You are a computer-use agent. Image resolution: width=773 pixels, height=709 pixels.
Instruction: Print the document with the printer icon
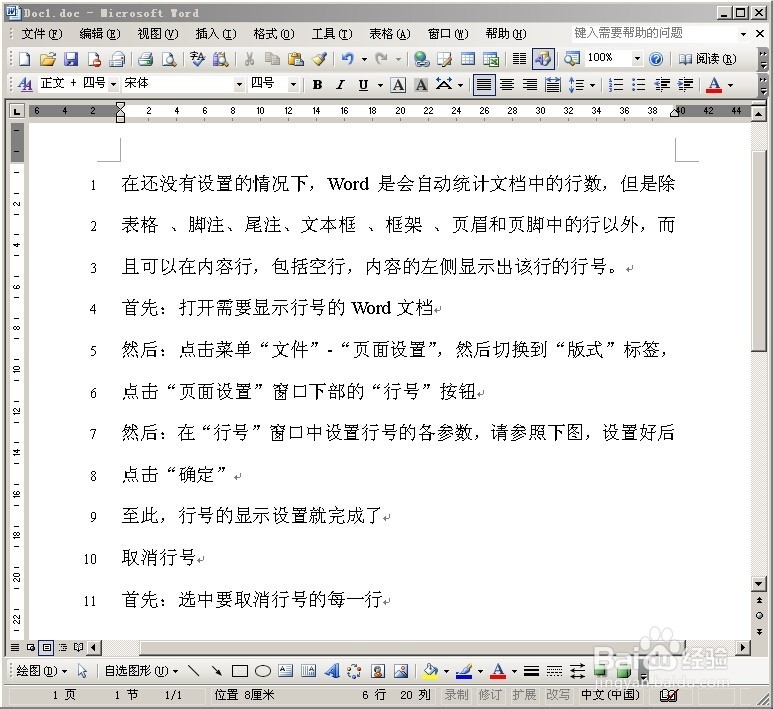145,59
